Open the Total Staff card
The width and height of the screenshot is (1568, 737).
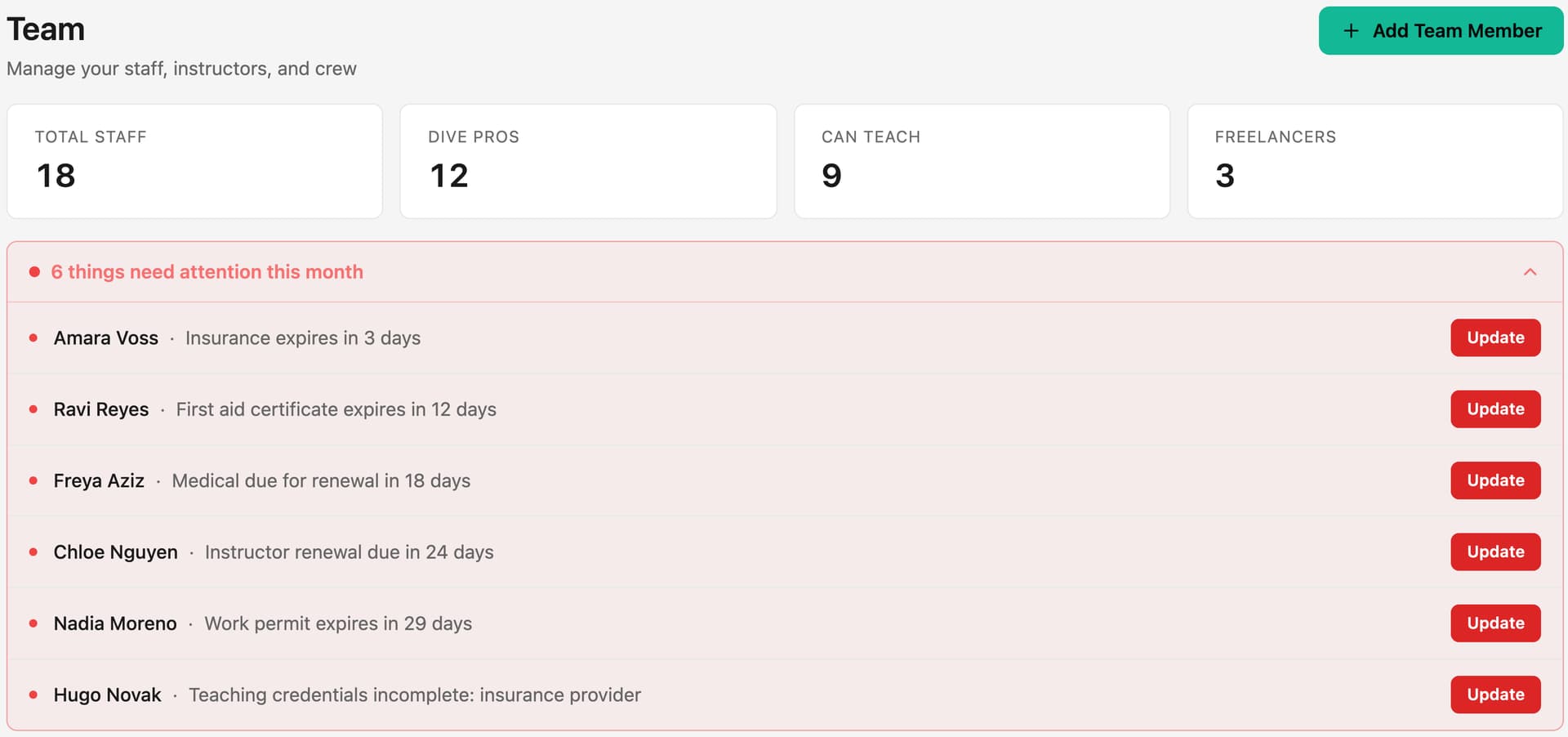tap(194, 161)
